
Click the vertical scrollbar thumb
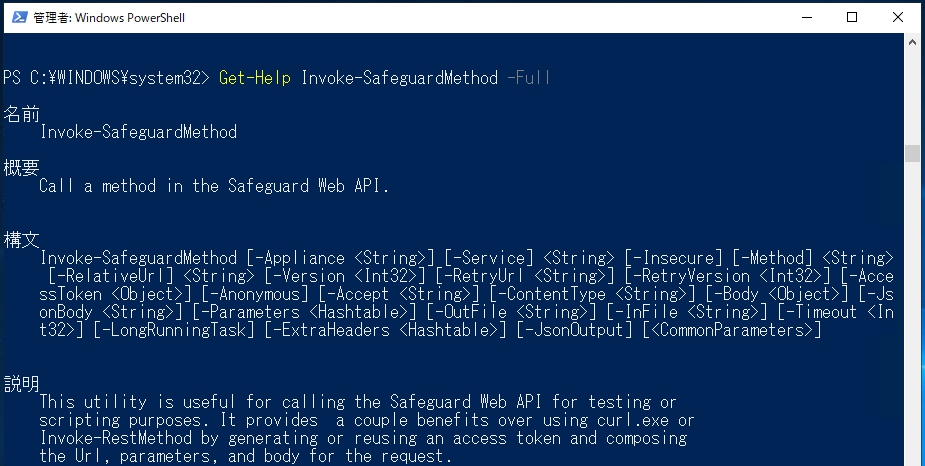coord(912,153)
